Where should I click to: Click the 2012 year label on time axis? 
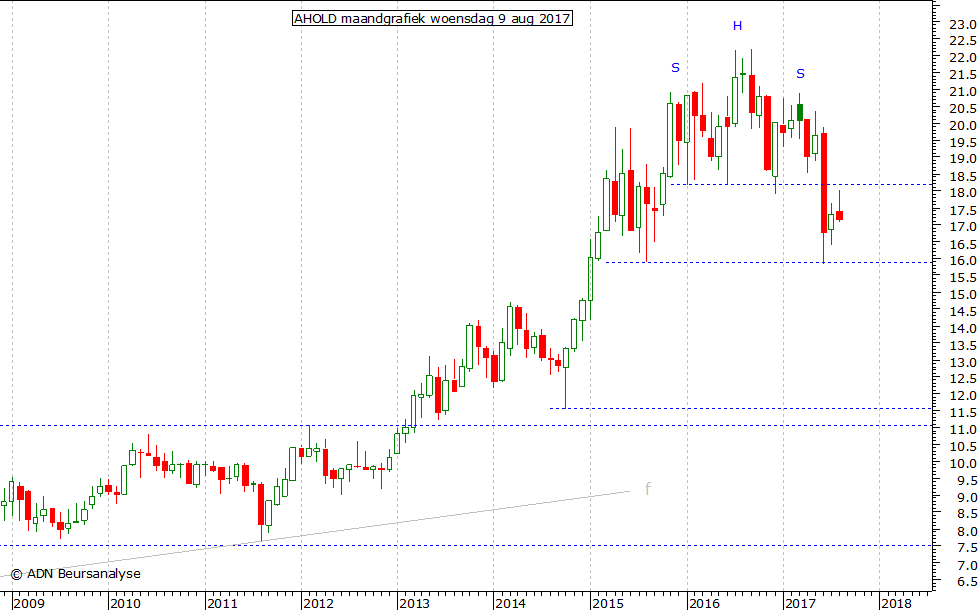(318, 603)
